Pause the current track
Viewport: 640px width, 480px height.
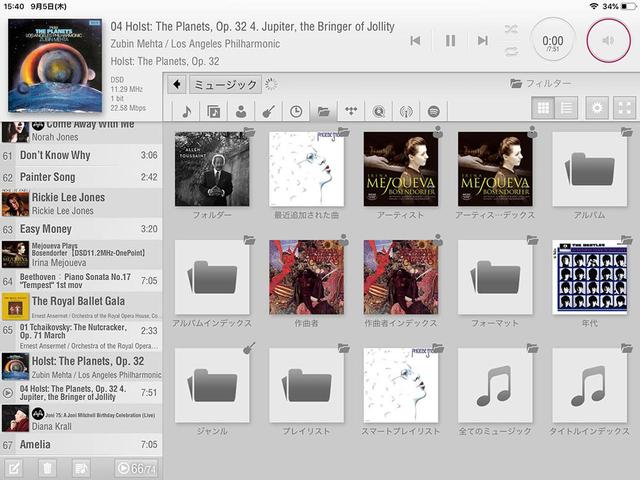pos(450,40)
